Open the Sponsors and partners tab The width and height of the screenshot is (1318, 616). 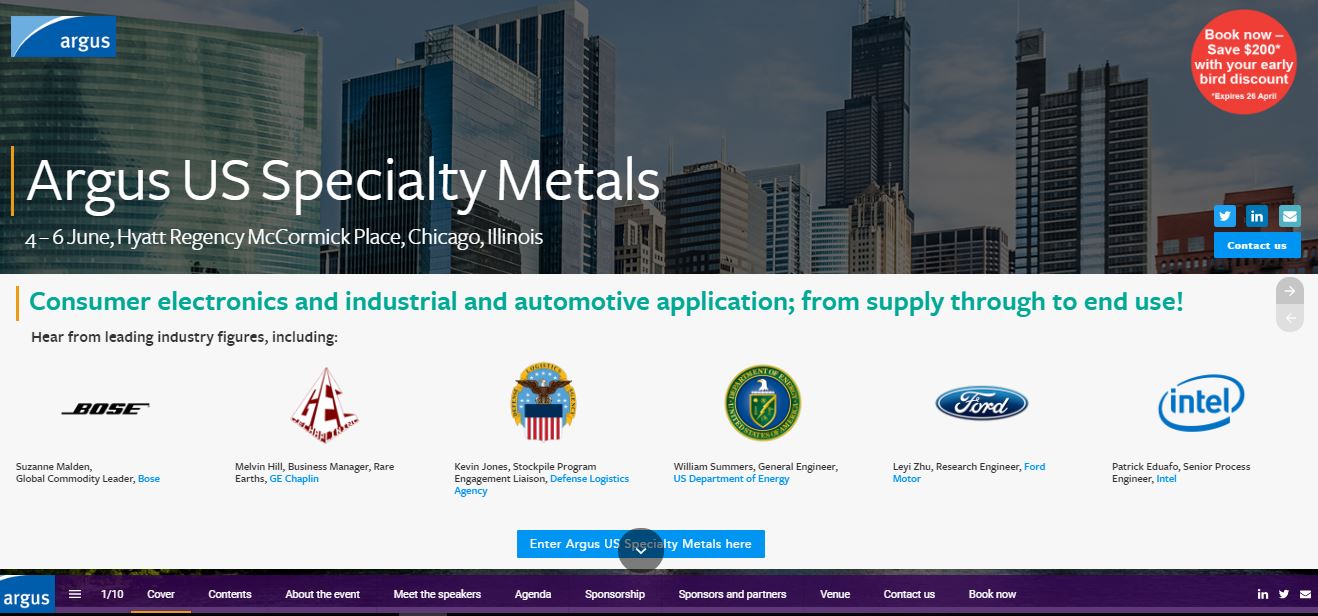click(x=732, y=594)
